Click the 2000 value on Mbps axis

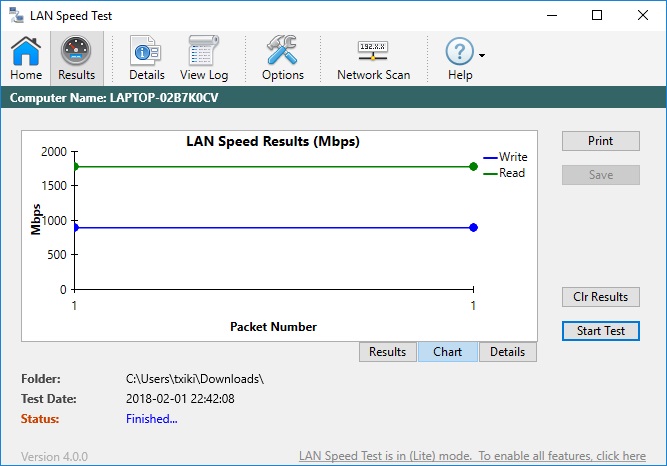[54, 152]
